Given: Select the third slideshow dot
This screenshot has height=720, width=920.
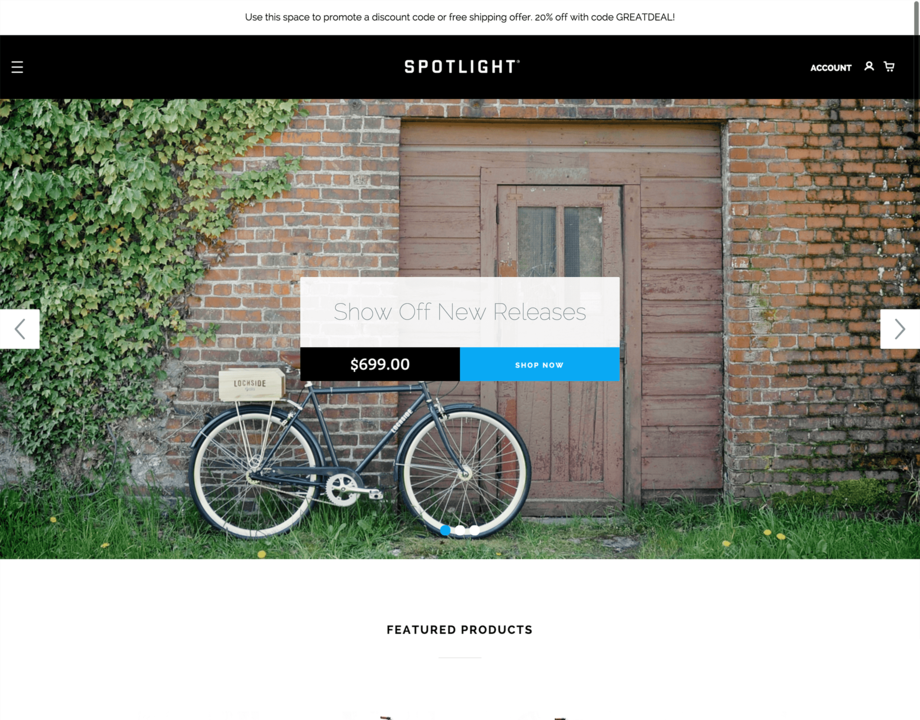Looking at the screenshot, I should [475, 530].
